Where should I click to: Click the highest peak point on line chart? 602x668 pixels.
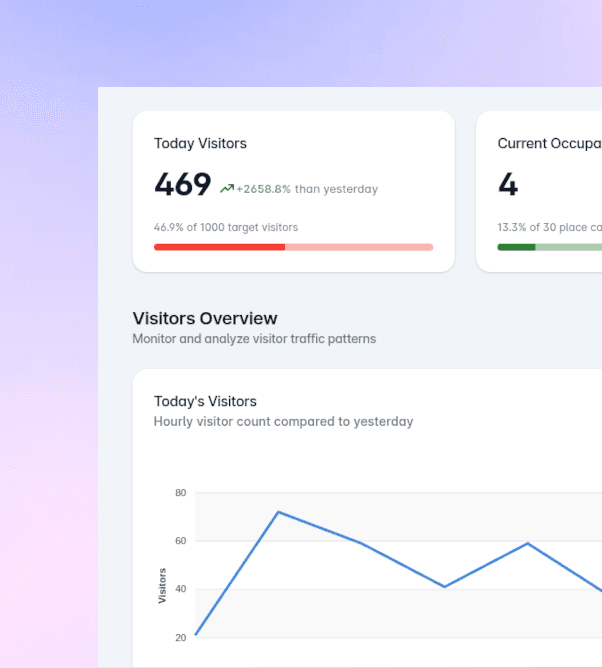(278, 512)
